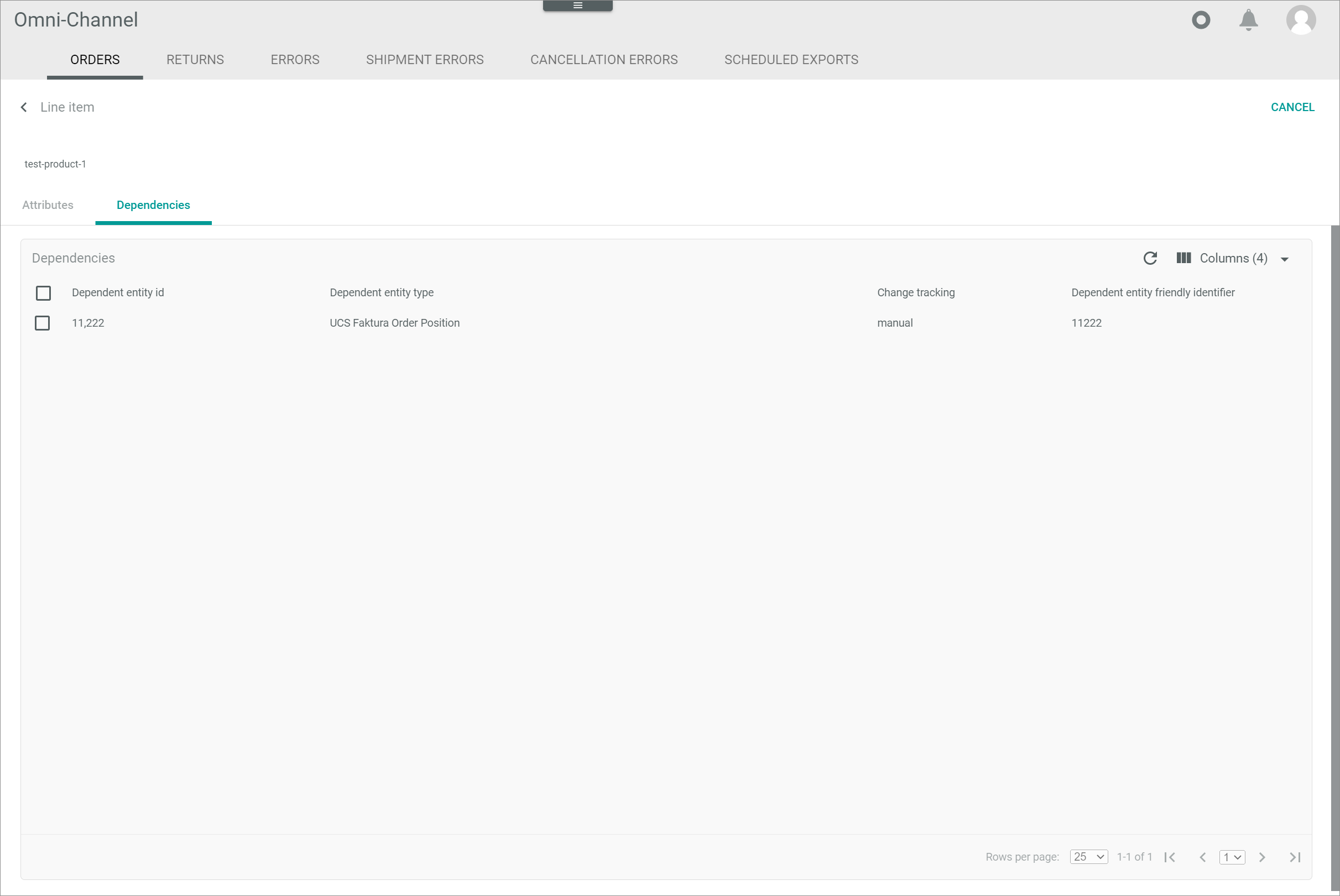1340x896 pixels.
Task: Select the Dependencies tab
Action: click(x=153, y=205)
